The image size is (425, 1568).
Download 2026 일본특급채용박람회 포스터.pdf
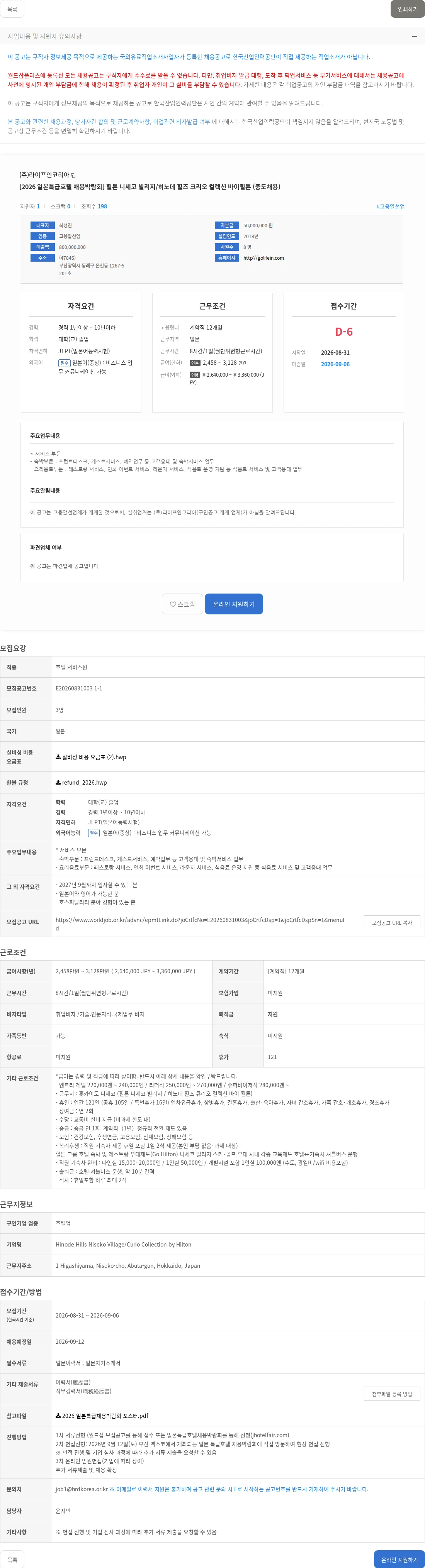pos(102,1416)
